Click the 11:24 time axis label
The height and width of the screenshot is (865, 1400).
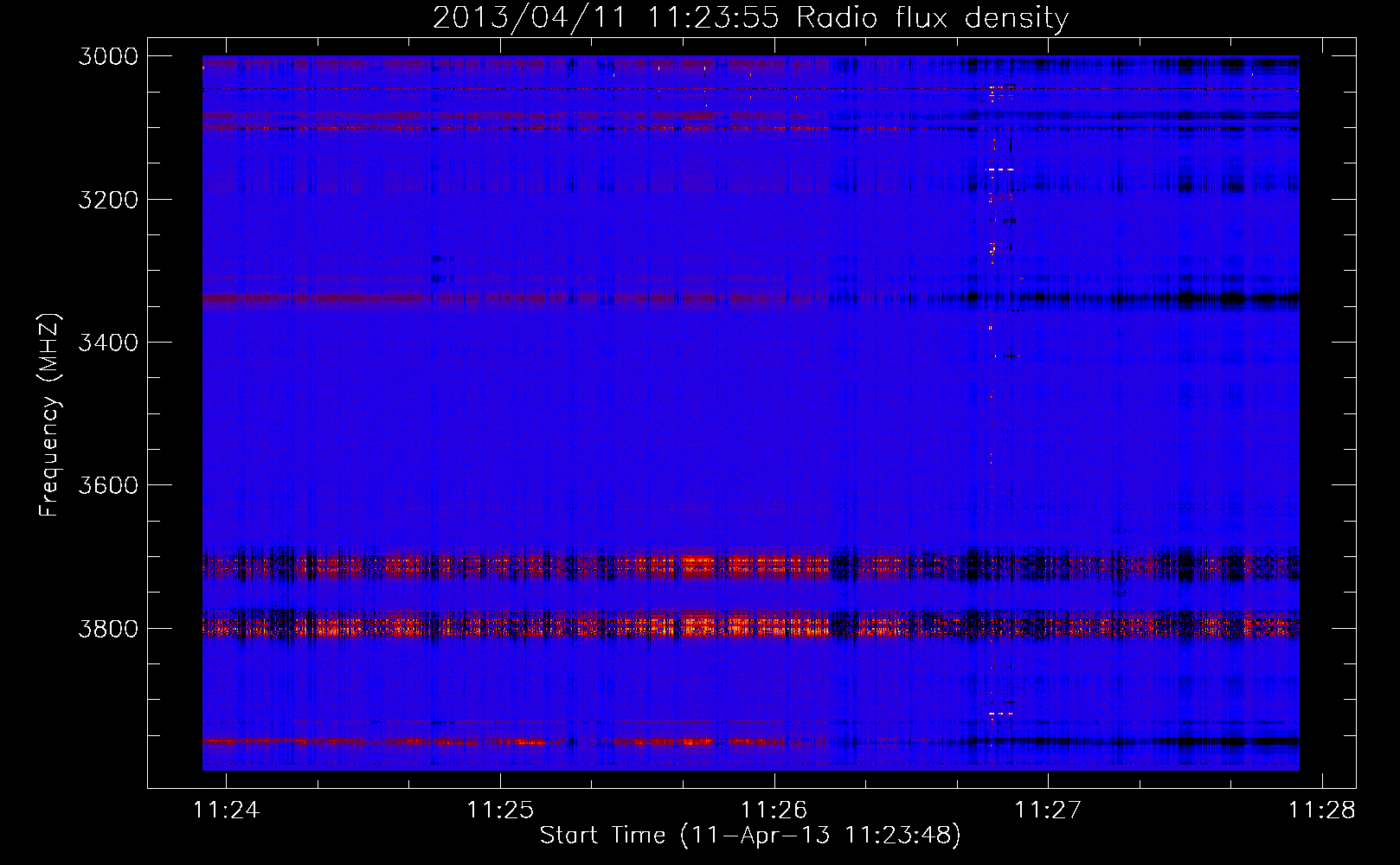point(226,810)
